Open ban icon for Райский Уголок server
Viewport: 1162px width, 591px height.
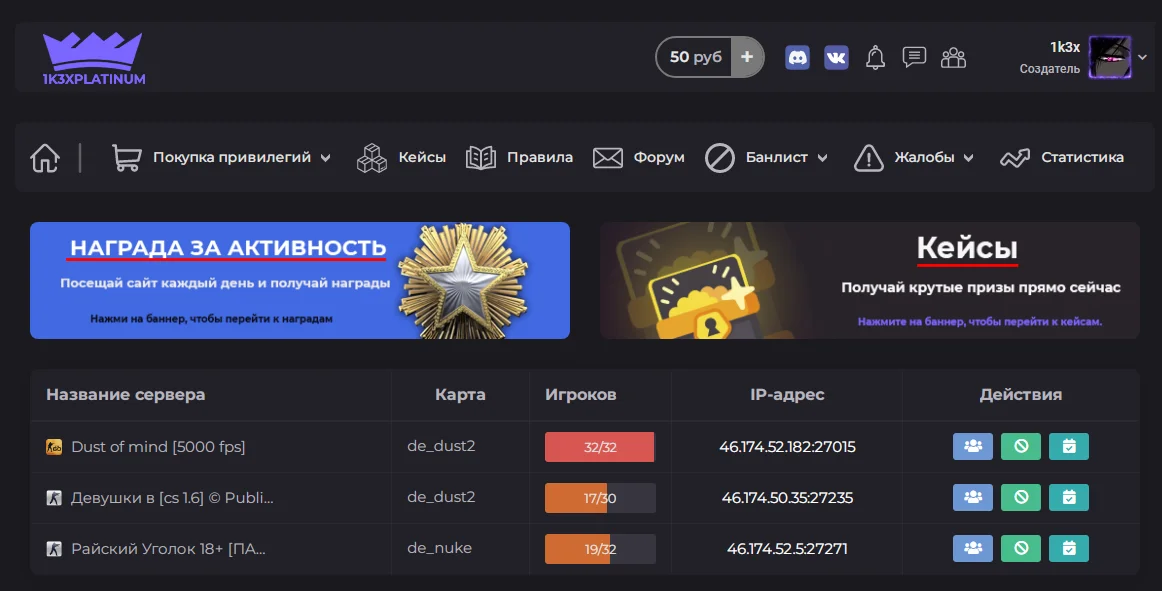pyautogui.click(x=1021, y=548)
